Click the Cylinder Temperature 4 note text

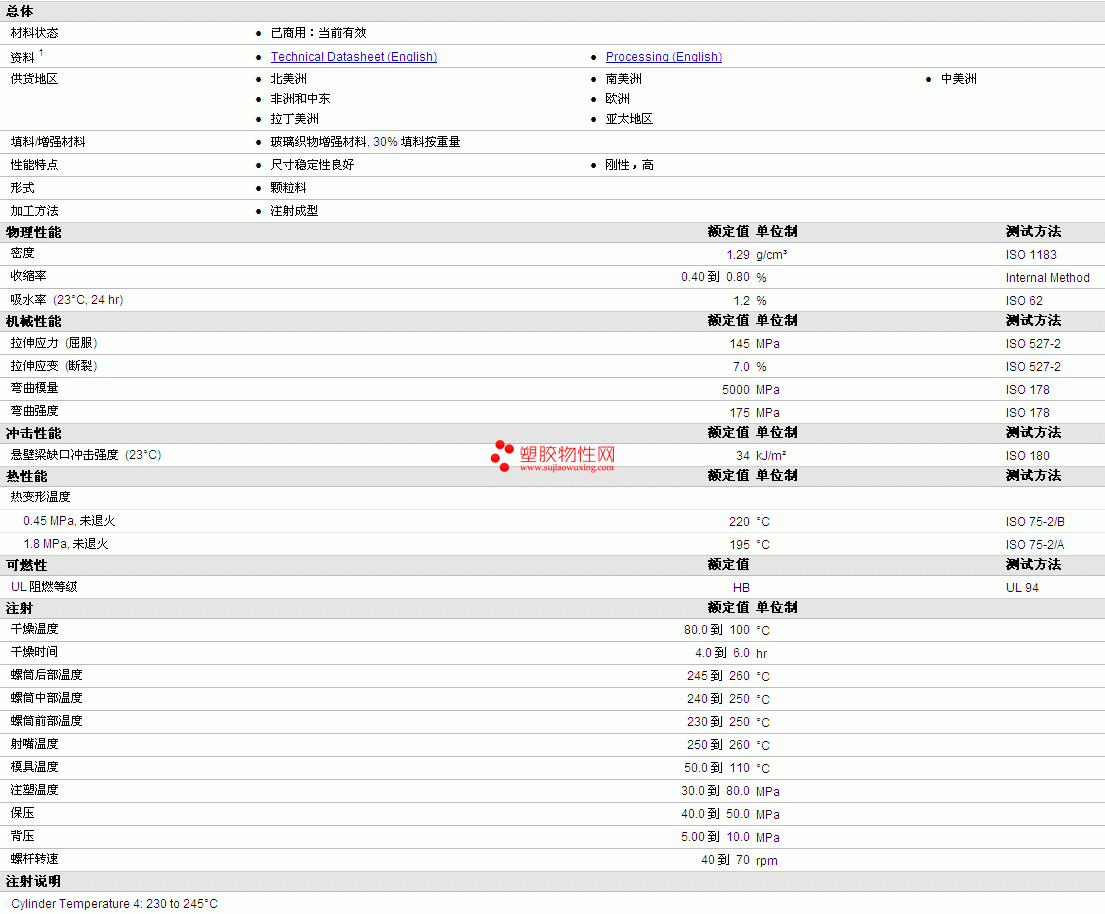click(114, 903)
